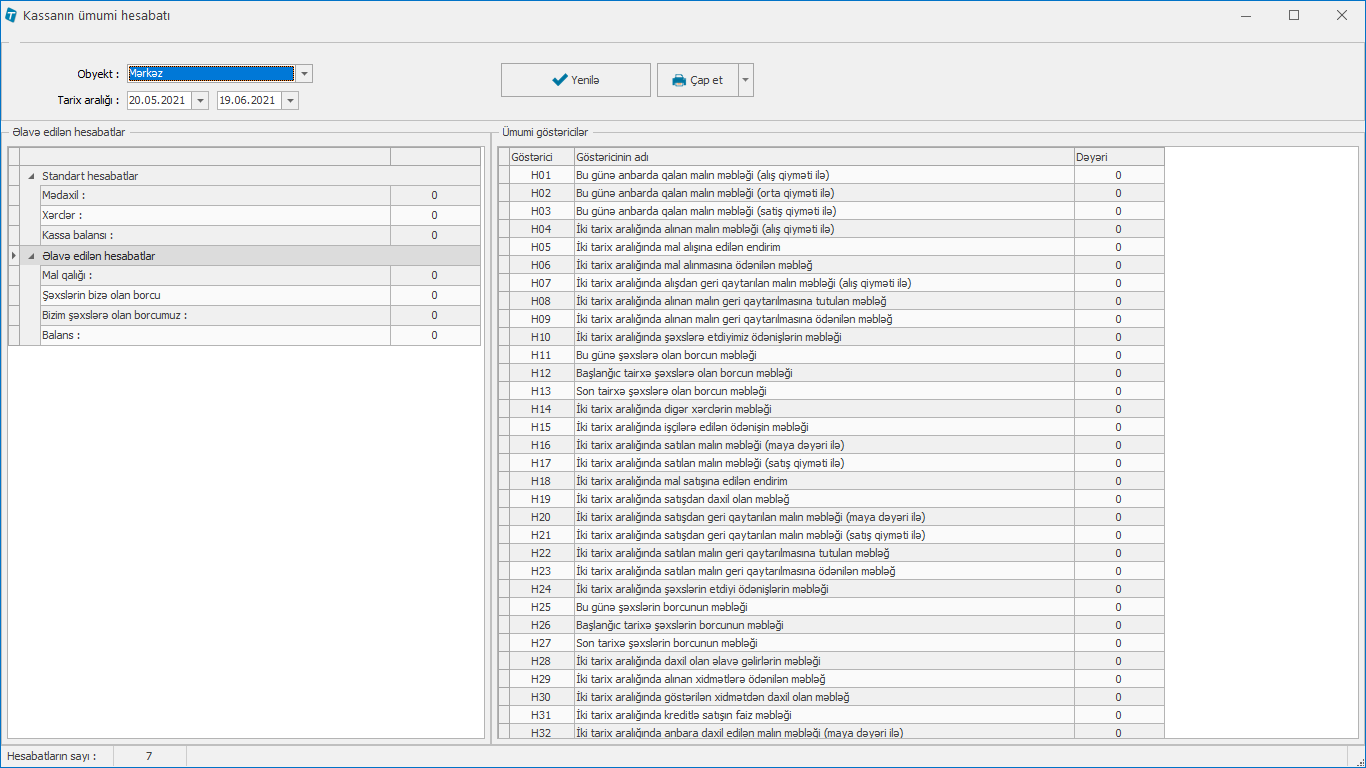Click the Dəyəri column header
The image size is (1366, 768).
(1118, 157)
